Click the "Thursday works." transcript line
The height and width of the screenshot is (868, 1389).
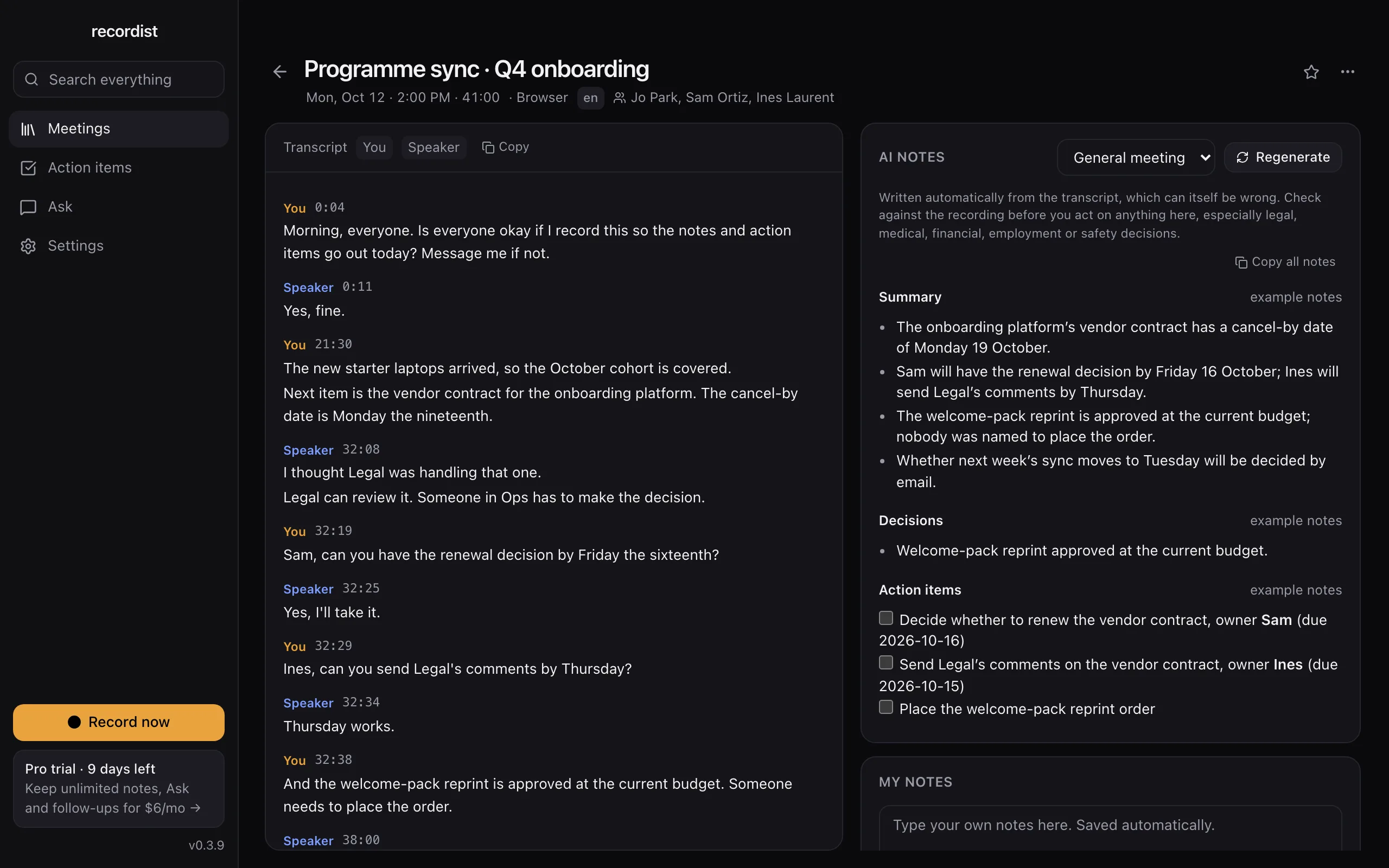tap(339, 726)
